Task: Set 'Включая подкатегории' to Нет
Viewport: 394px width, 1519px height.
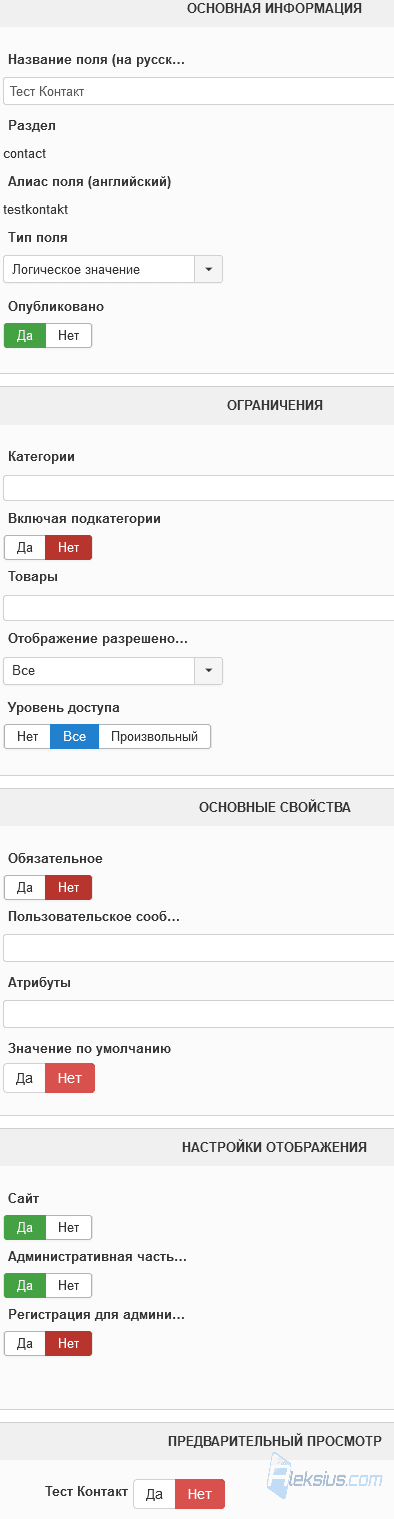Action: point(69,547)
